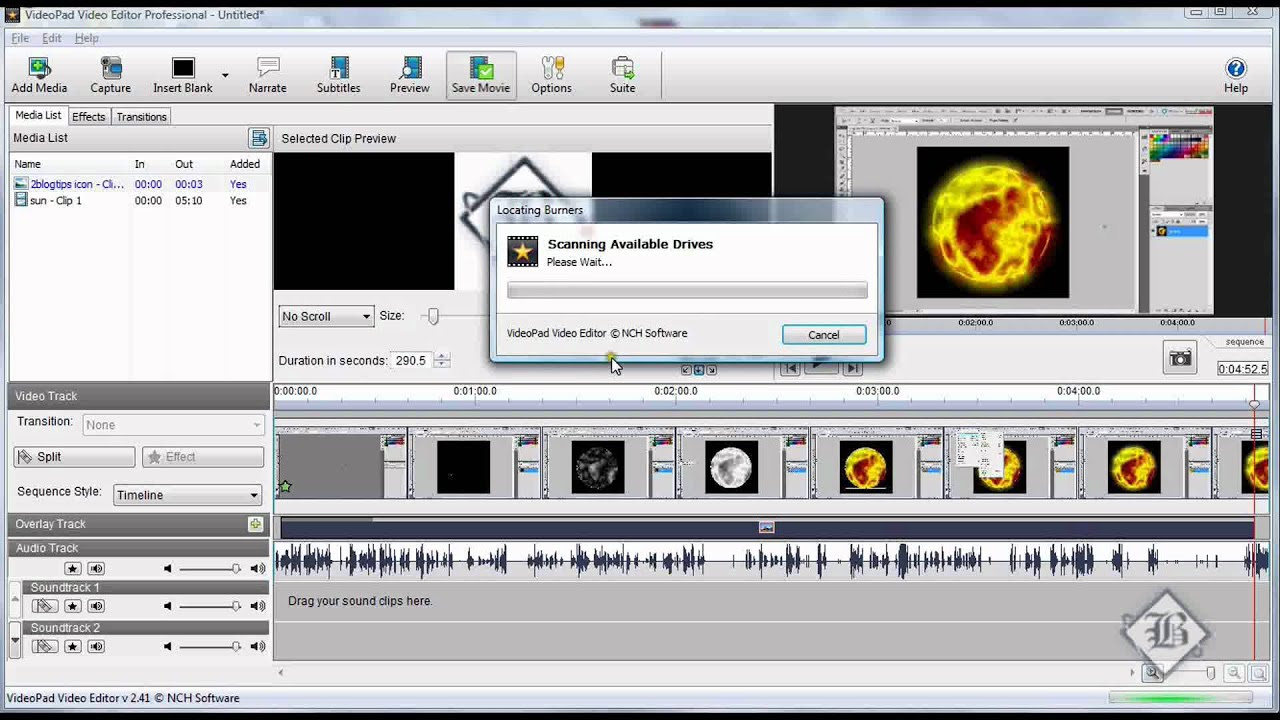Open the NCH Suite
Screen dimensions: 1280x720
(623, 75)
